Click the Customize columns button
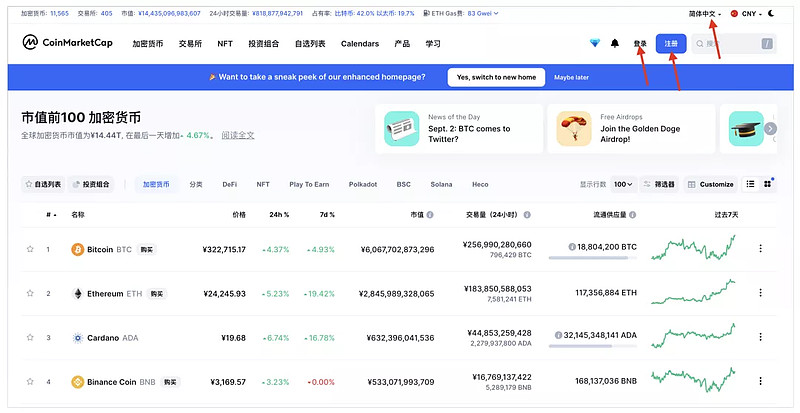Screen dimensions: 800x413 (x=711, y=184)
